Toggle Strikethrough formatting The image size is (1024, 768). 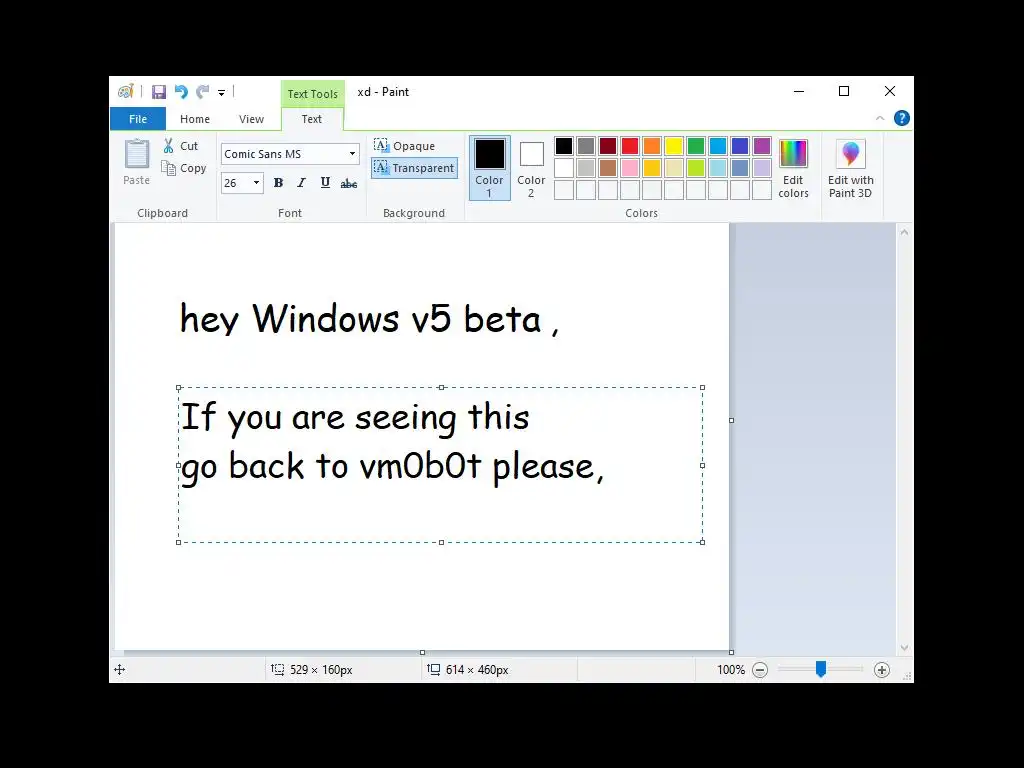[349, 184]
